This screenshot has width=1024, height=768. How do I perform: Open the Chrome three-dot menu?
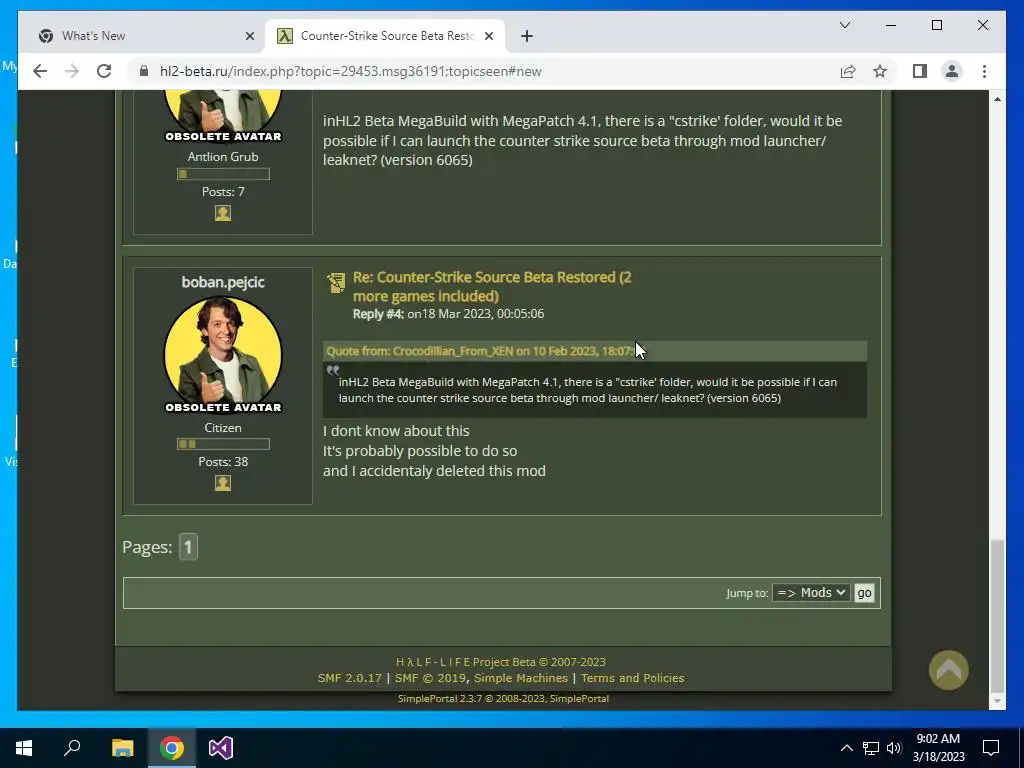[x=984, y=71]
